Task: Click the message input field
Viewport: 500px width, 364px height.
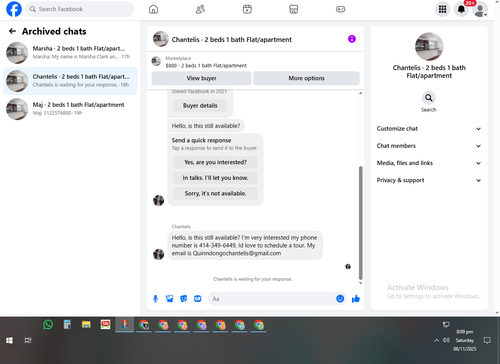Action: [x=272, y=299]
